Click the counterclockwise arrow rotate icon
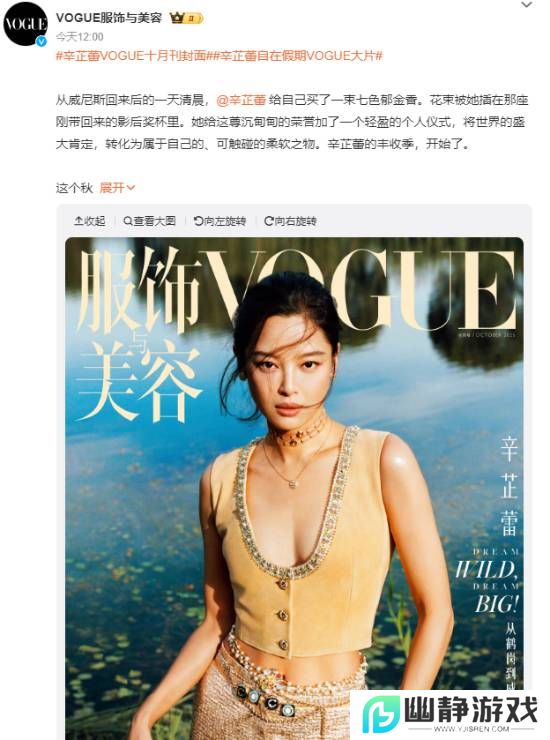The height and width of the screenshot is (740, 550). (x=198, y=221)
